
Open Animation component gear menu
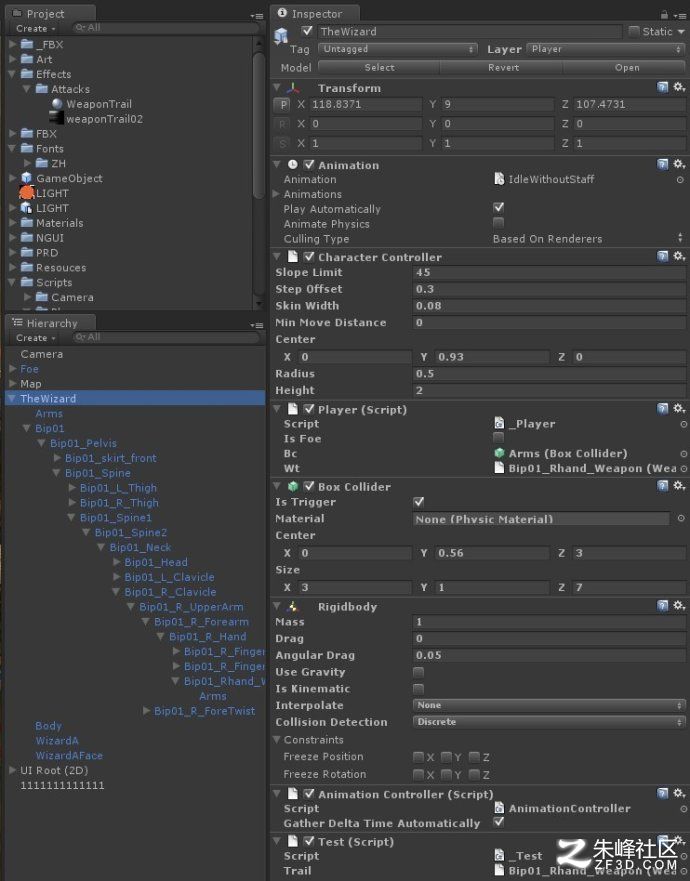[679, 164]
